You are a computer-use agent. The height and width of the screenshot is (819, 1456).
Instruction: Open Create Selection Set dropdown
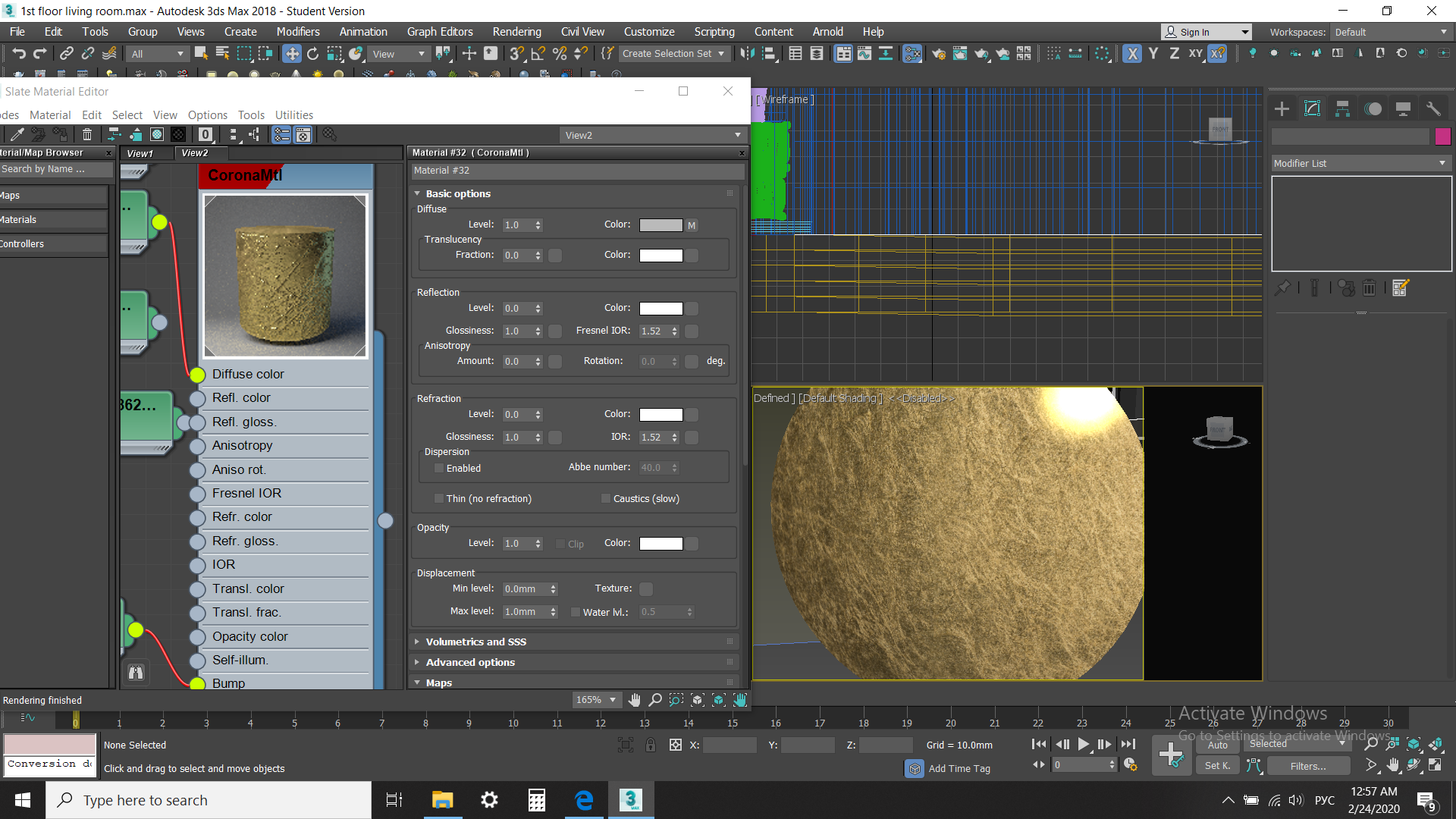[x=674, y=54]
